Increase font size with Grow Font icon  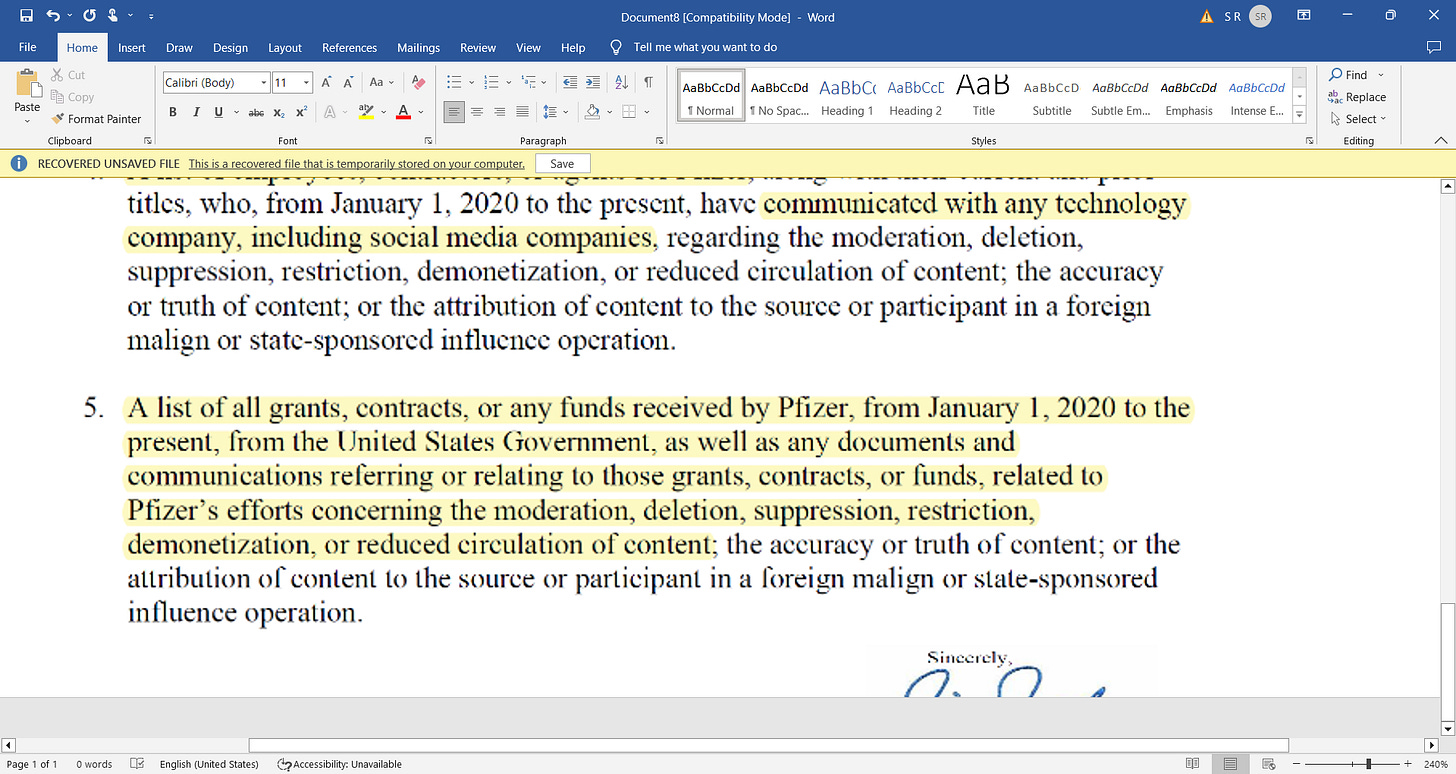[326, 83]
